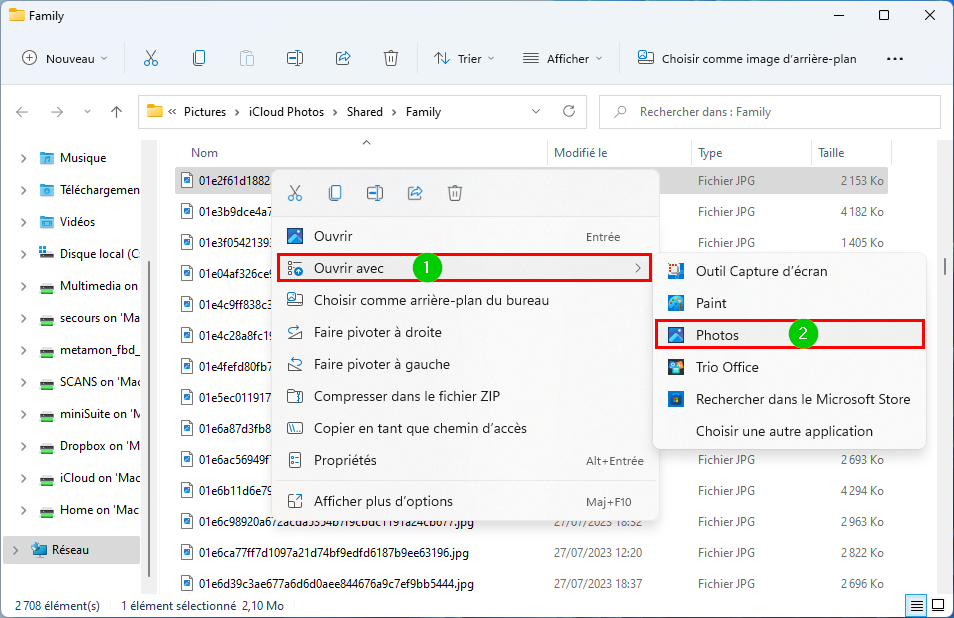Screen dimensions: 954x618
Task: Click the Pictures breadcrumb
Action: (x=204, y=112)
